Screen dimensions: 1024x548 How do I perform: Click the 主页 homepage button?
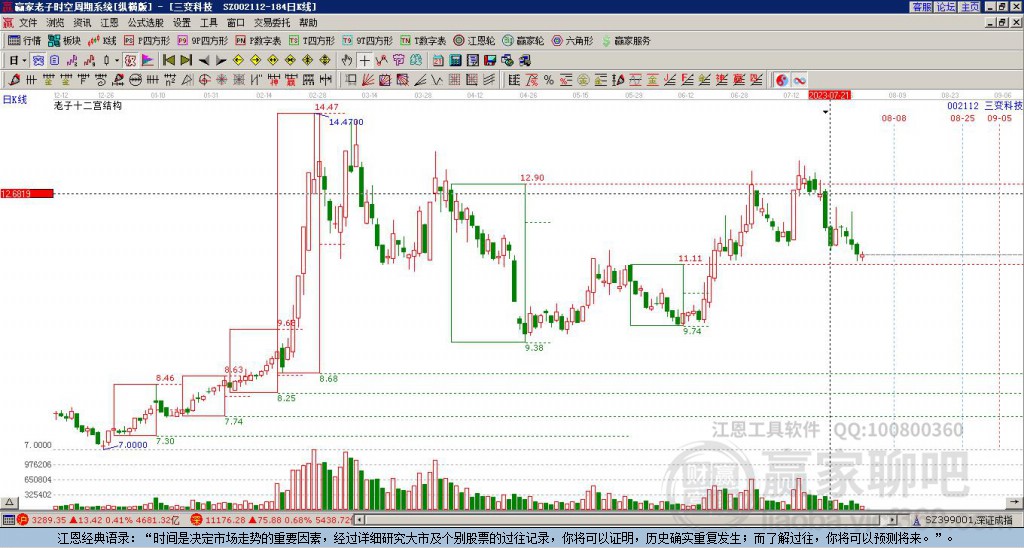click(970, 7)
